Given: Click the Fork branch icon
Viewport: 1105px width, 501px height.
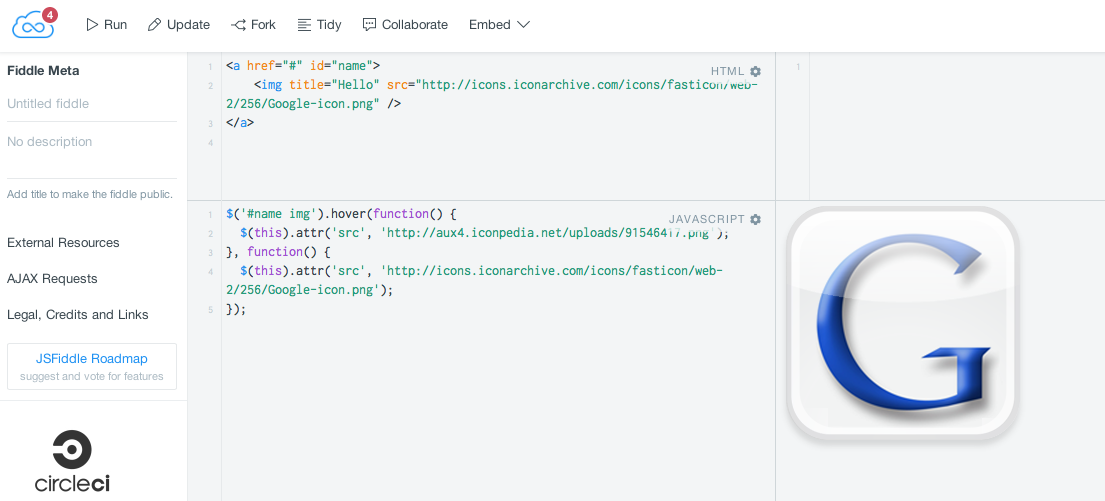Looking at the screenshot, I should tap(238, 25).
